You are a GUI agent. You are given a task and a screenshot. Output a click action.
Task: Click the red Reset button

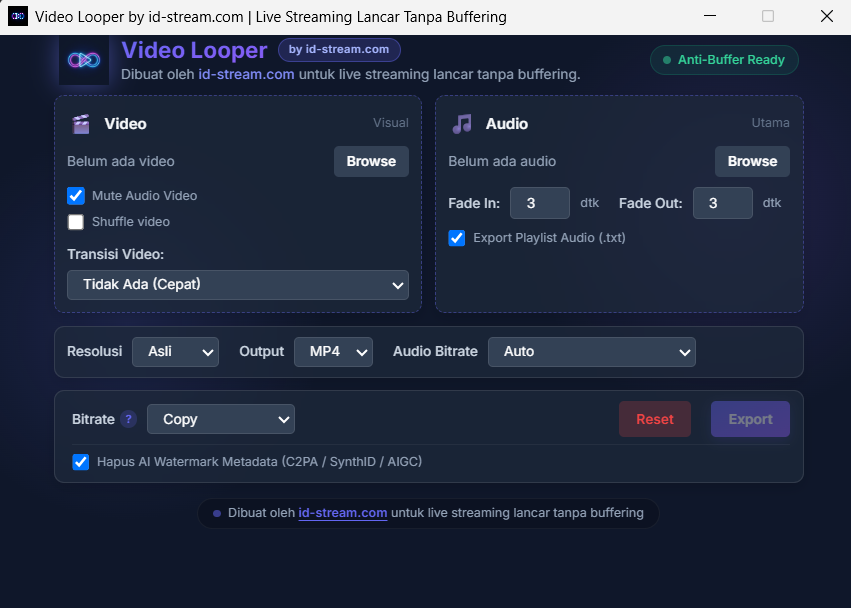655,419
